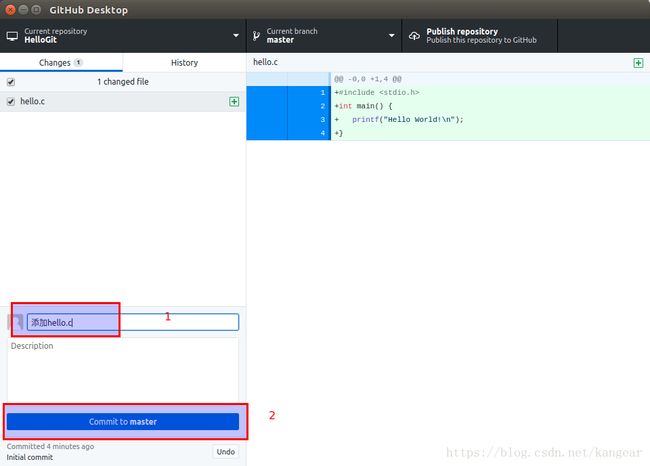Click the hello.c filename in diff header
This screenshot has width=650, height=466.
pyautogui.click(x=265, y=62)
